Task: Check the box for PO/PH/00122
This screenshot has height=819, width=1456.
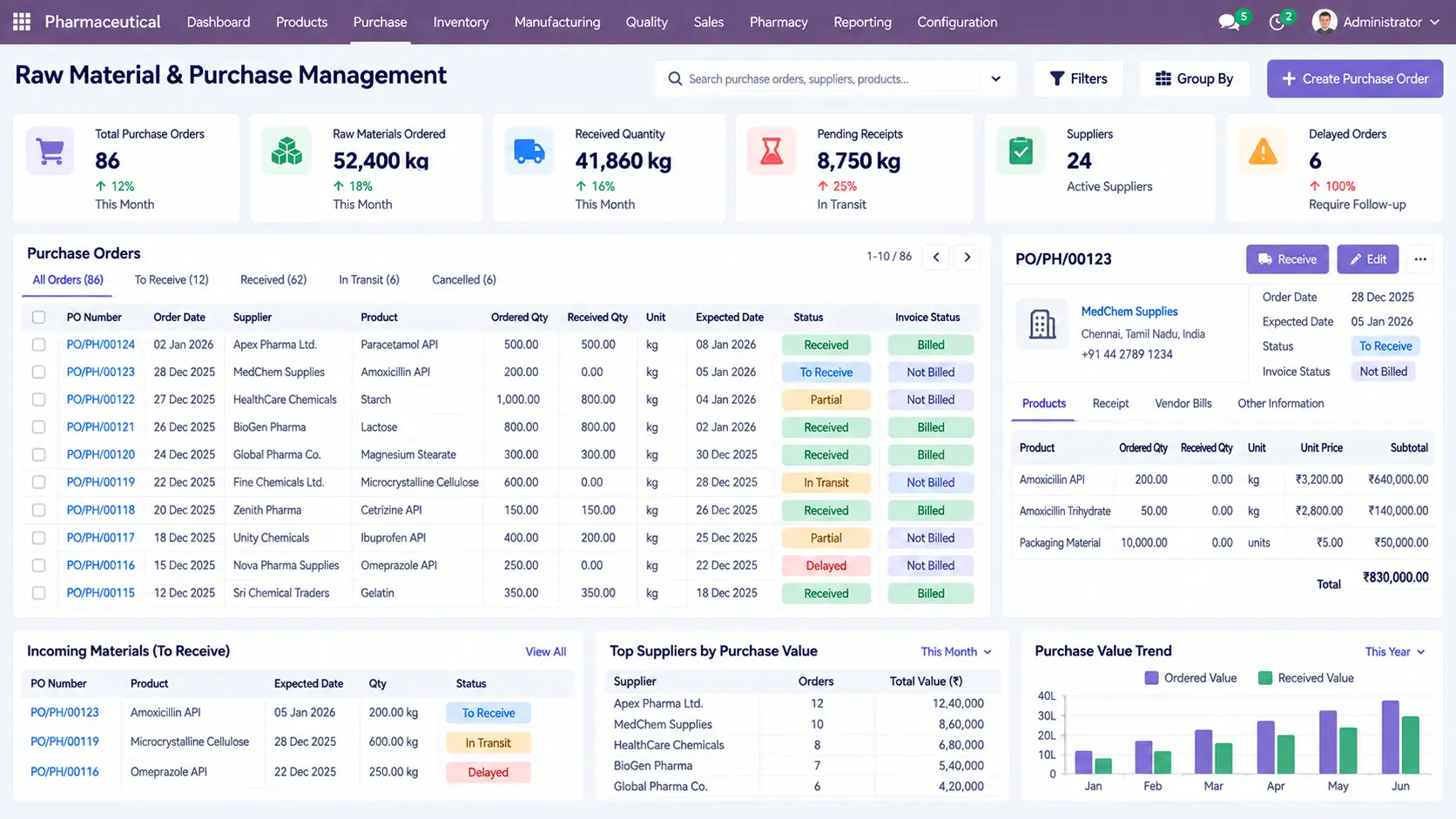Action: coord(38,399)
